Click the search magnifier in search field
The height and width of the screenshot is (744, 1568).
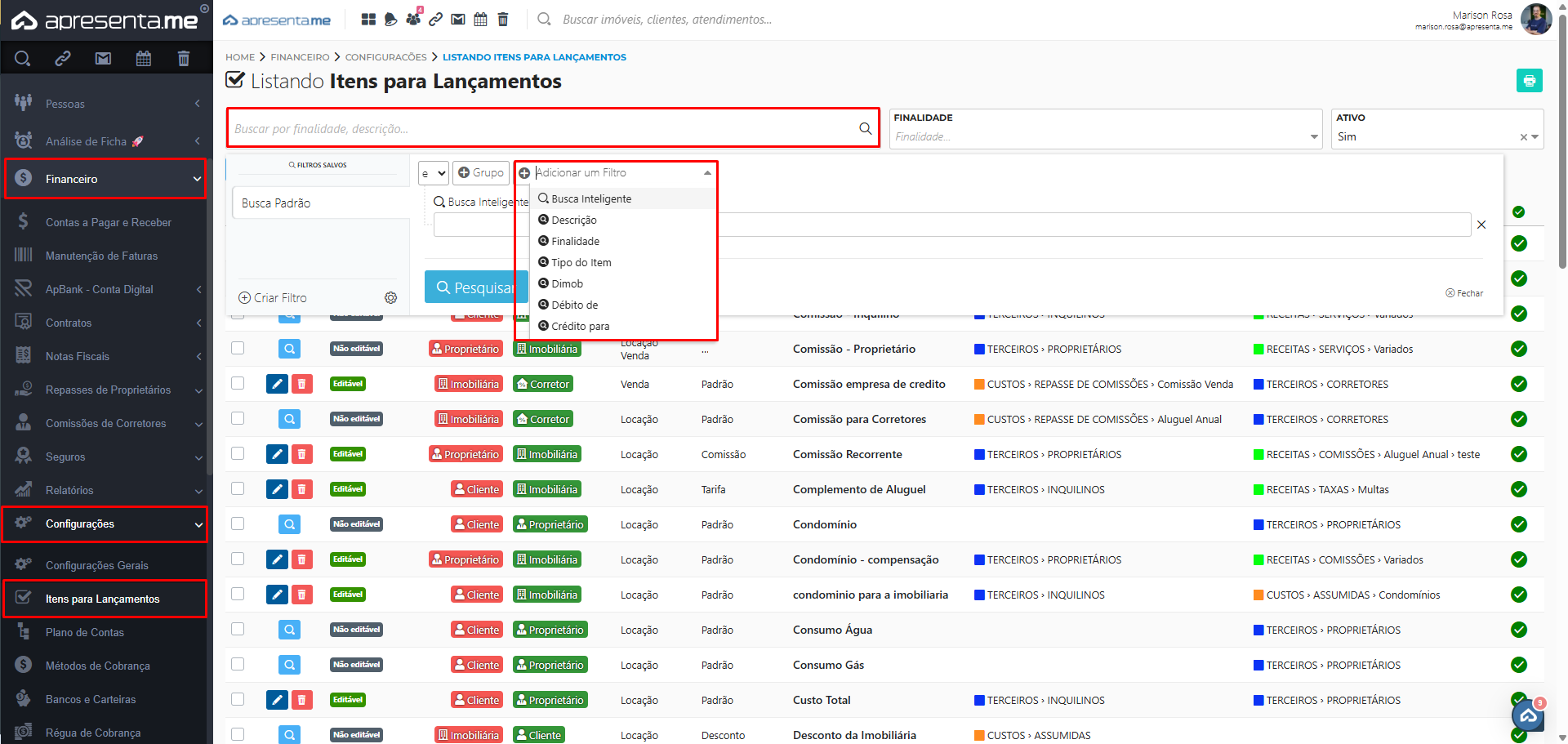[x=865, y=129]
